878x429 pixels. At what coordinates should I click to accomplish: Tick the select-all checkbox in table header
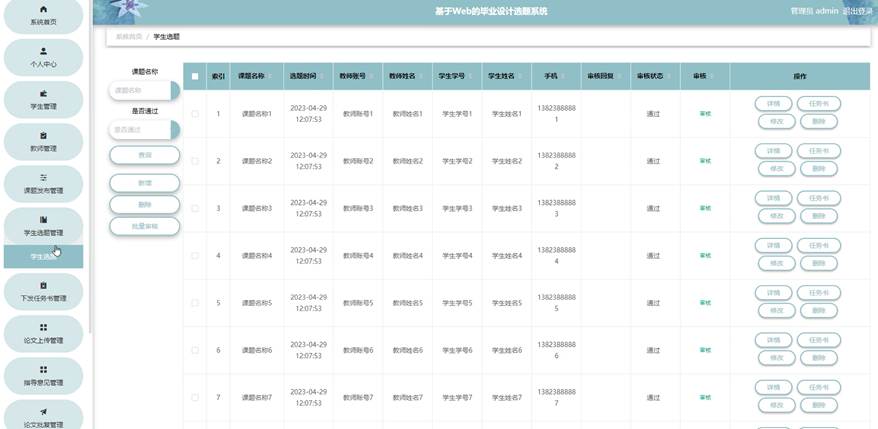tap(195, 77)
